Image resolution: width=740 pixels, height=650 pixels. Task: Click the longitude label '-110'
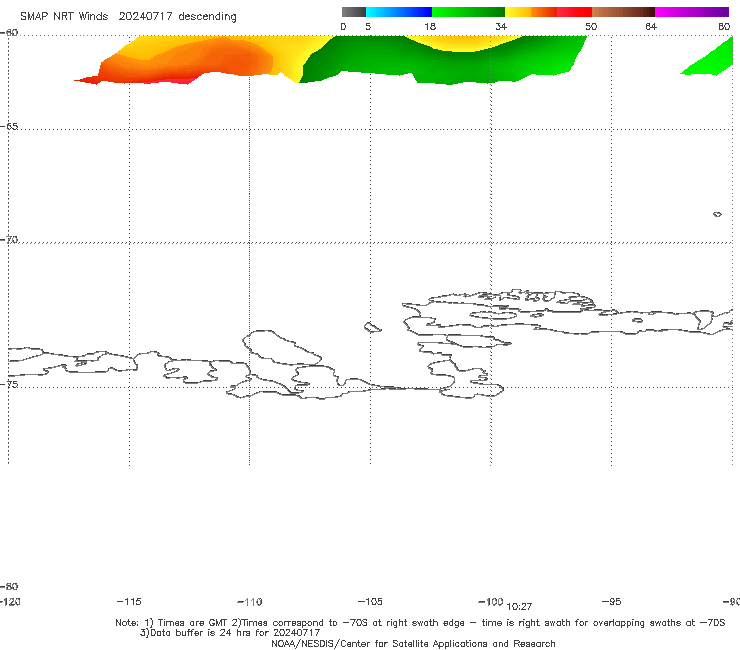point(250,602)
